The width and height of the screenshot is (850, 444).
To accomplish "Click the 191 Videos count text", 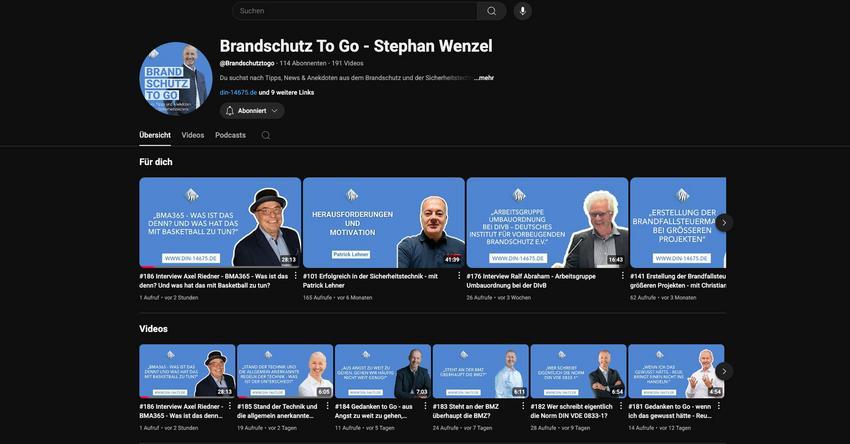I will [x=347, y=63].
